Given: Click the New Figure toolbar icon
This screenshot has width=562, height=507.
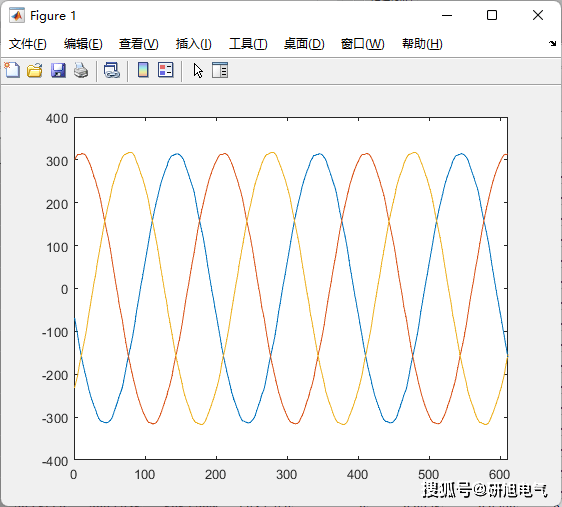Looking at the screenshot, I should [12, 70].
